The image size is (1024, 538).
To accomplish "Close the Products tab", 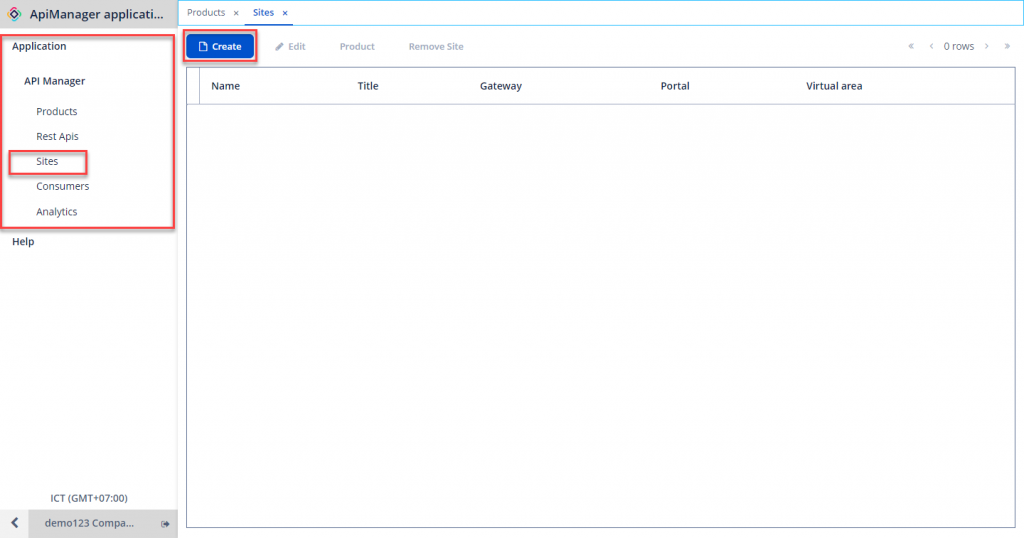I will 236,13.
